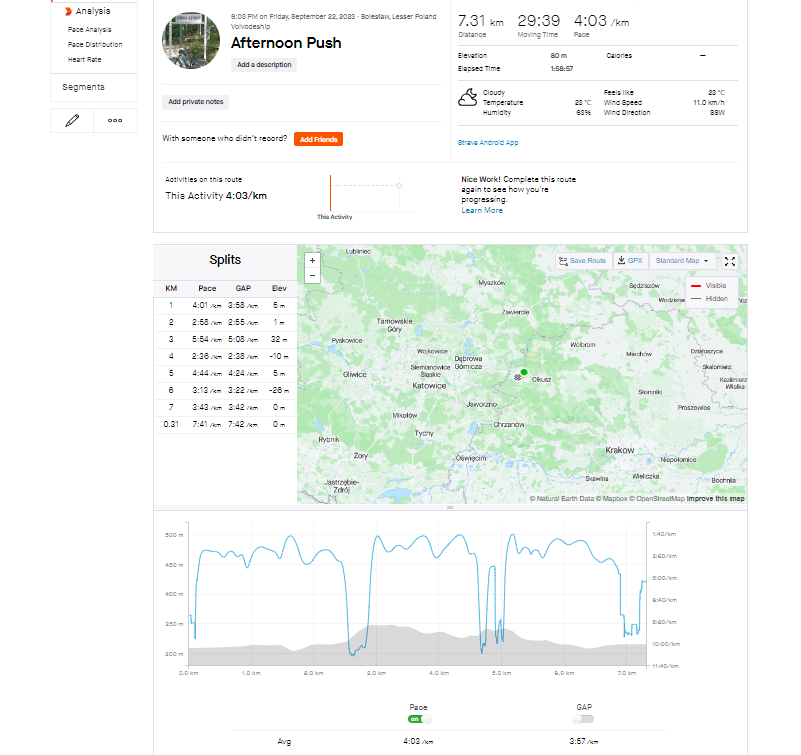The height and width of the screenshot is (755, 801).
Task: Download the GPX file
Action: (x=630, y=261)
